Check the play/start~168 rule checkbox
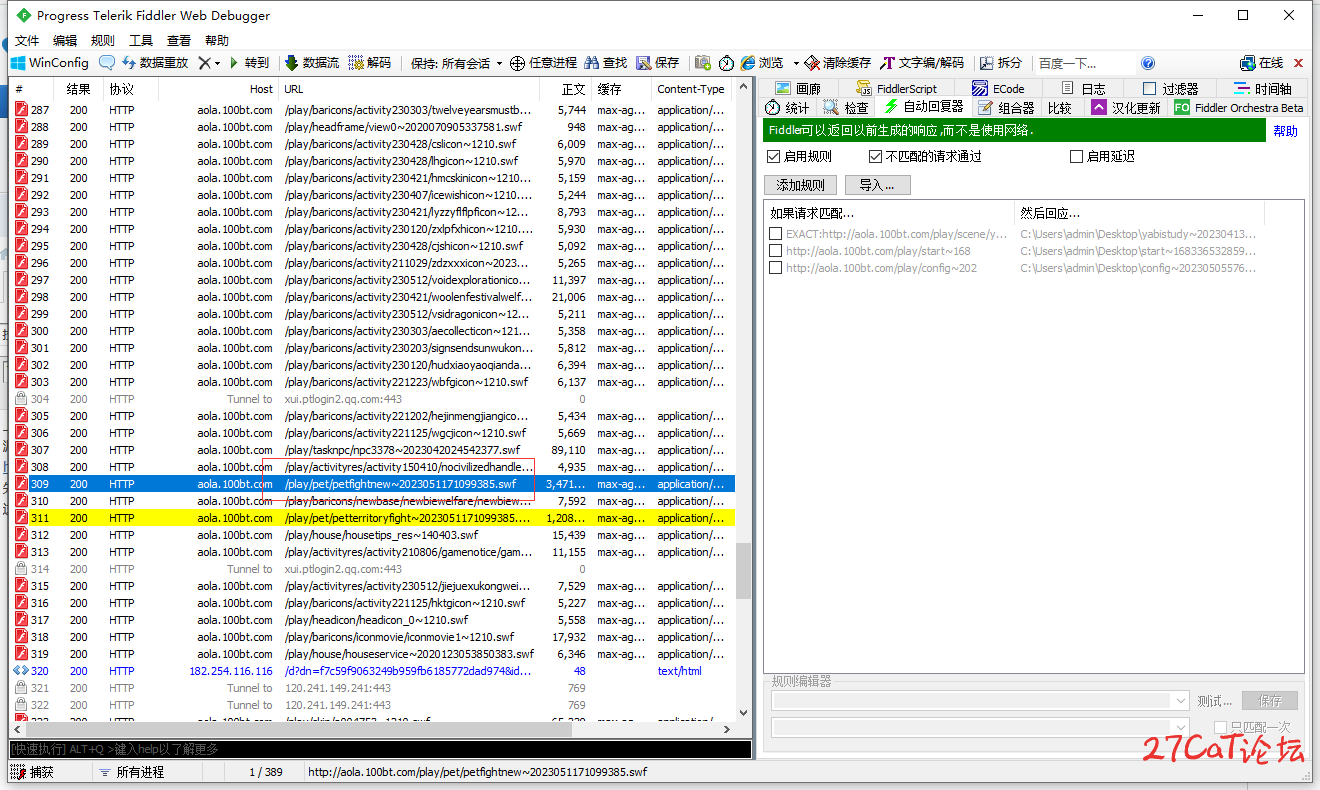 tap(775, 251)
